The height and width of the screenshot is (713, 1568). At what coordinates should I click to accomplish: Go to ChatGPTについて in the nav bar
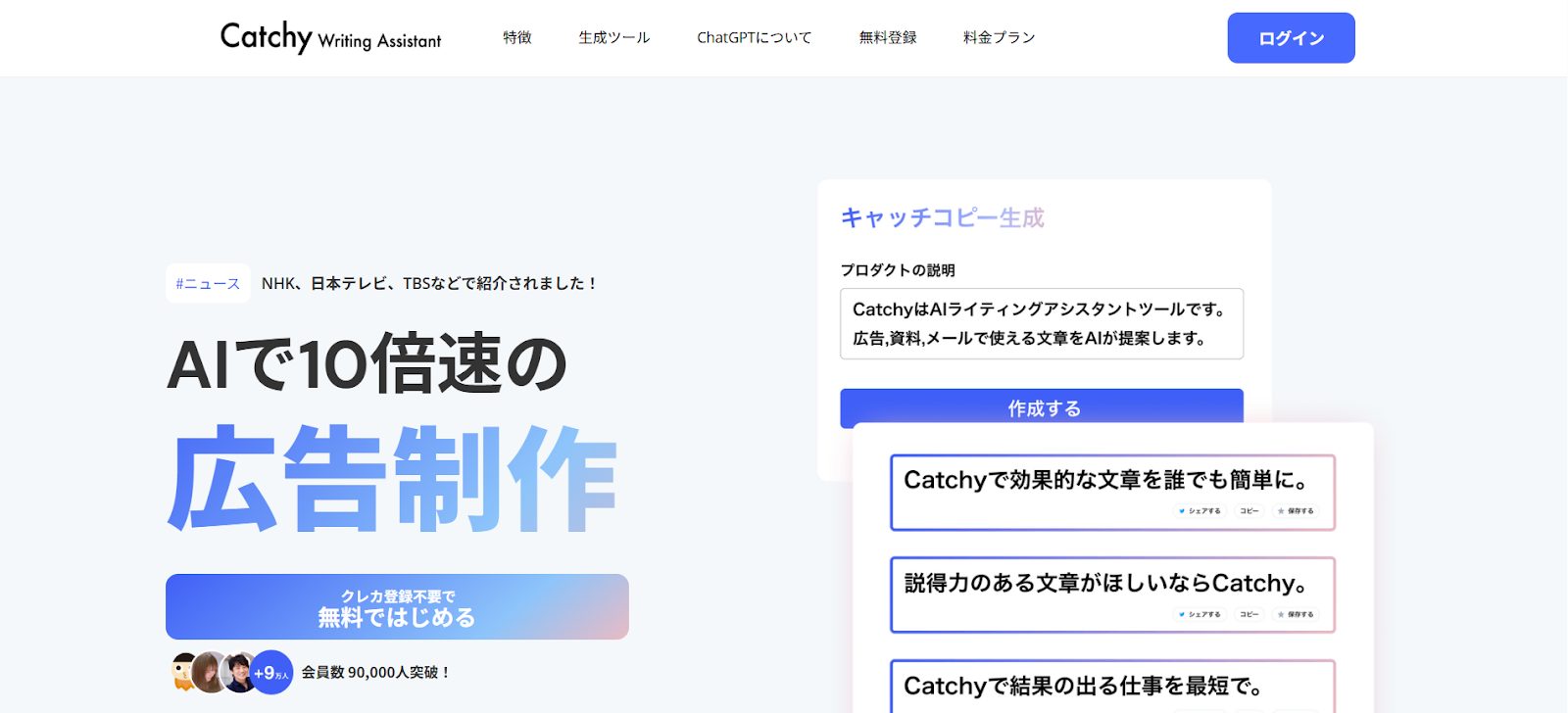point(754,38)
